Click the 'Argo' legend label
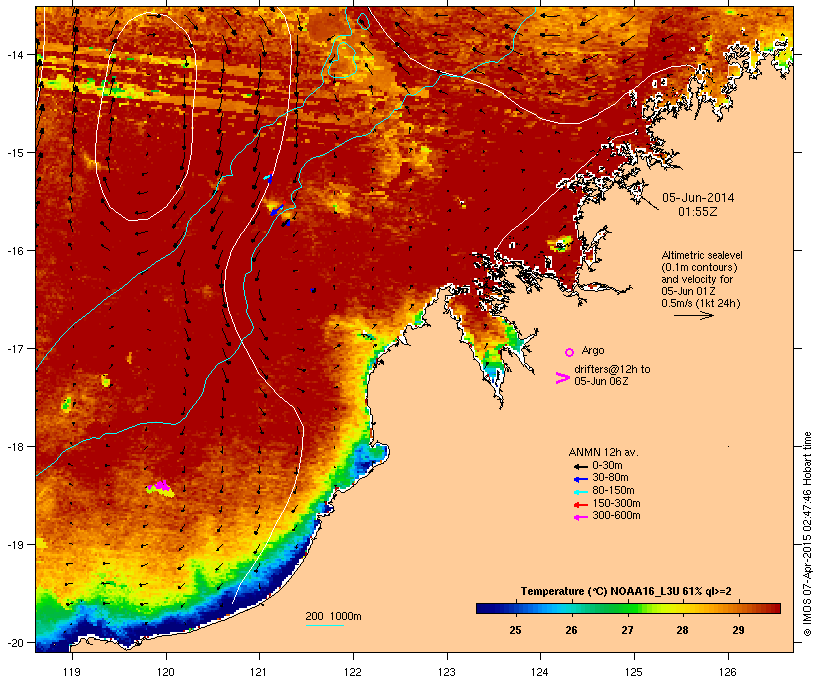Screen dimensions: 820x680 pos(593,350)
